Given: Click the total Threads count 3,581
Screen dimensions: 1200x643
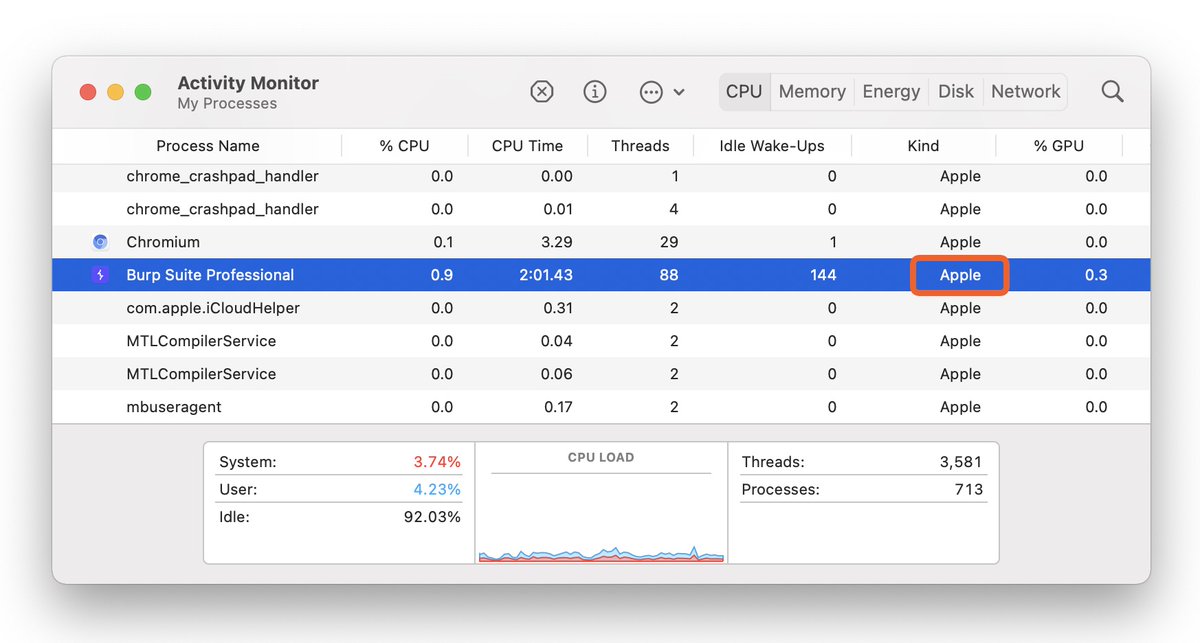Looking at the screenshot, I should (x=960, y=462).
